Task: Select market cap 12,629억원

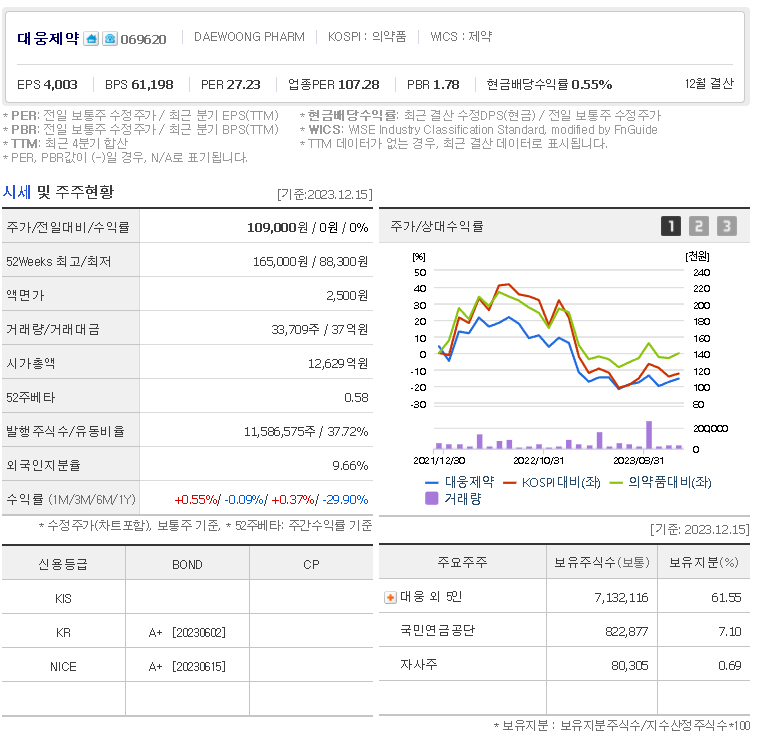Action: pos(338,363)
